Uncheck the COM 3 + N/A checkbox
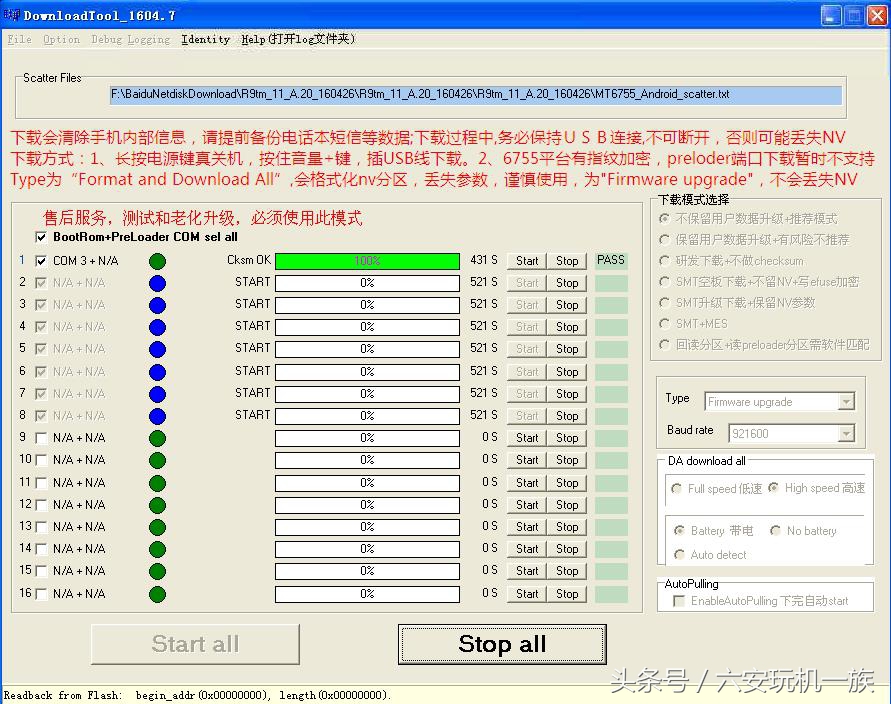This screenshot has width=891, height=704. (38, 260)
